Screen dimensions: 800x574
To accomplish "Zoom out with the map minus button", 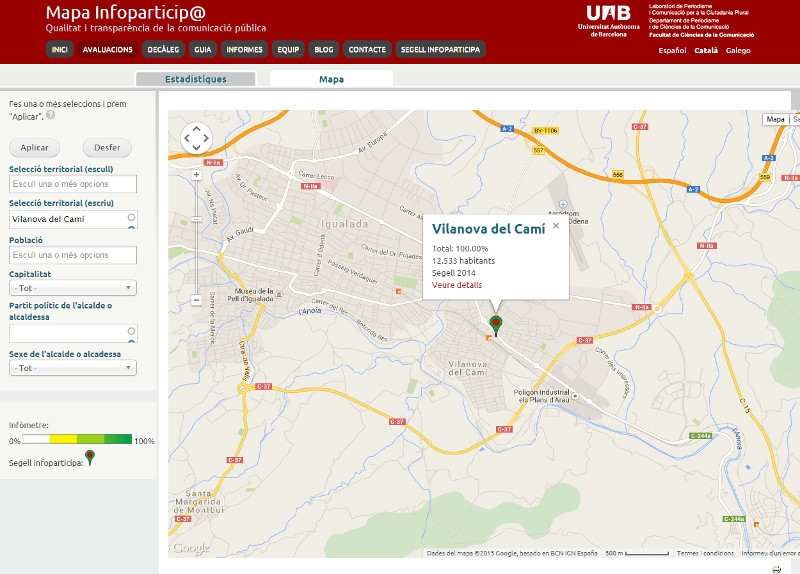I will tap(197, 299).
